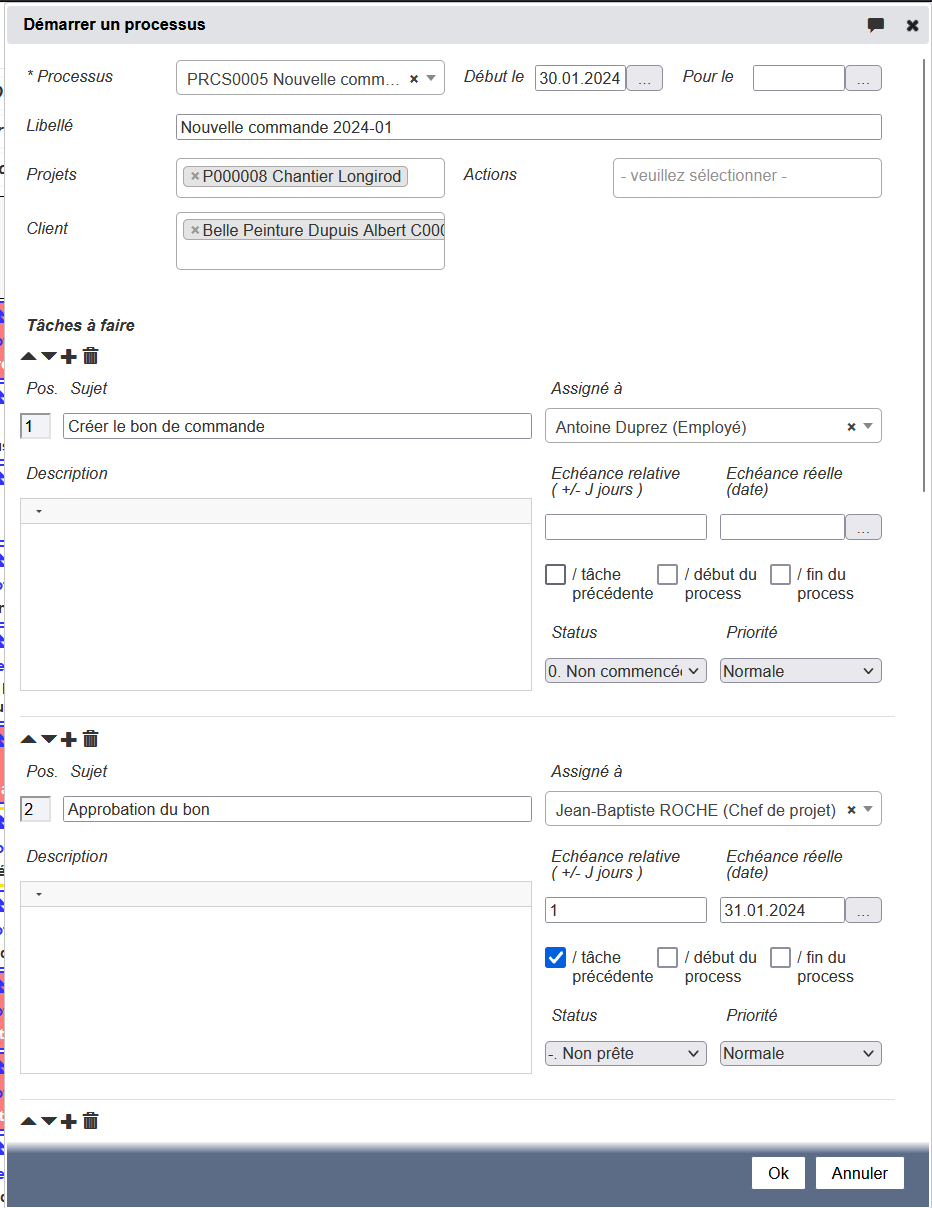Viewport: 932px width, 1208px height.
Task: Add a task using plus icon above task 2
Action: pos(69,739)
